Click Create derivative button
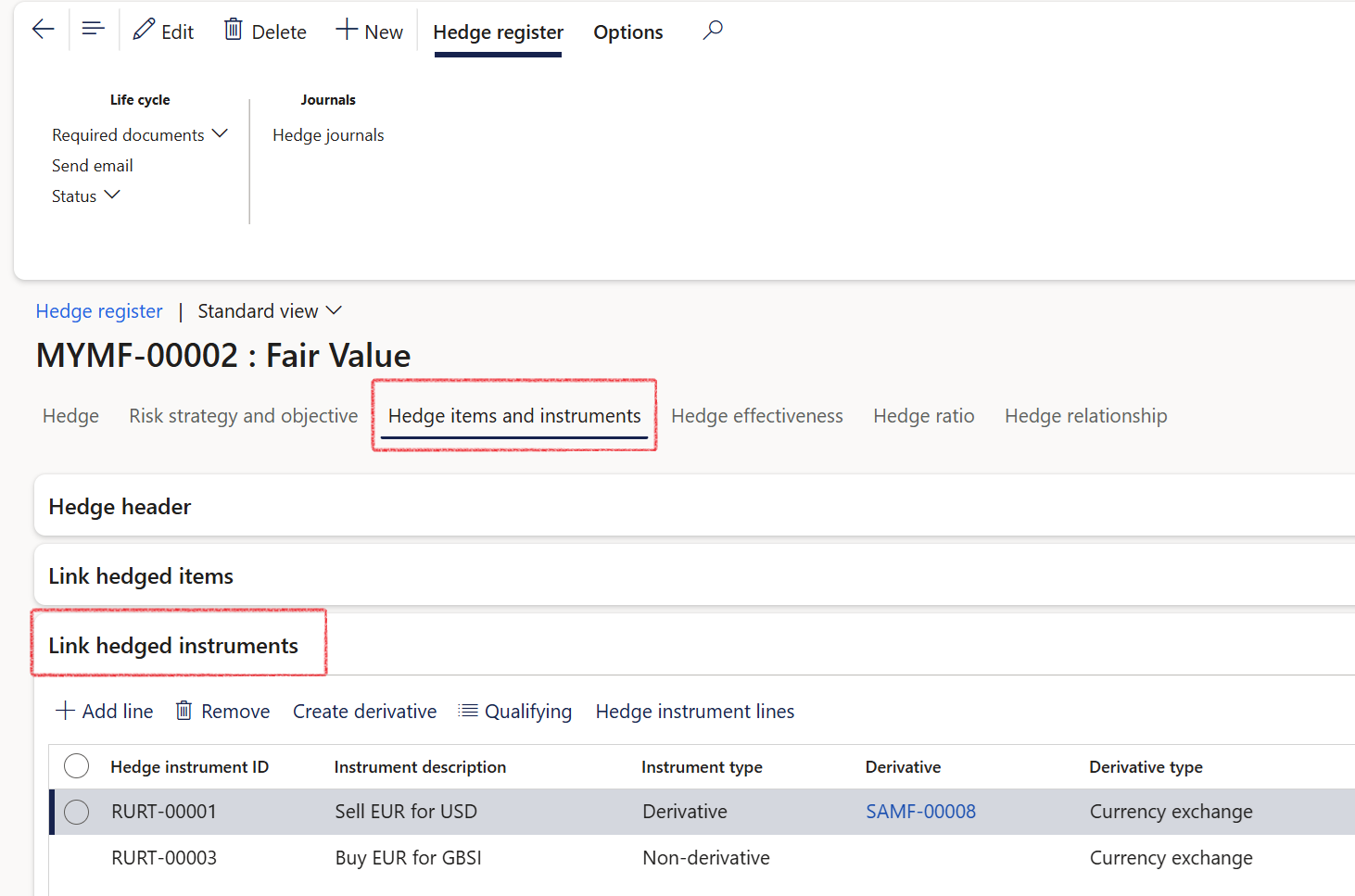 (x=365, y=712)
